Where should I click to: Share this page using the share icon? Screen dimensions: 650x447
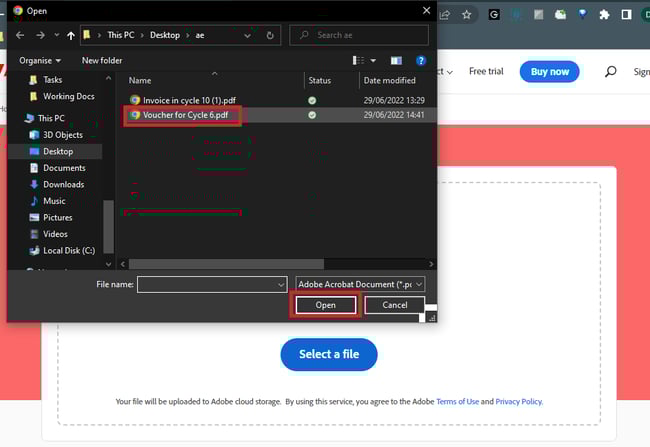445,15
